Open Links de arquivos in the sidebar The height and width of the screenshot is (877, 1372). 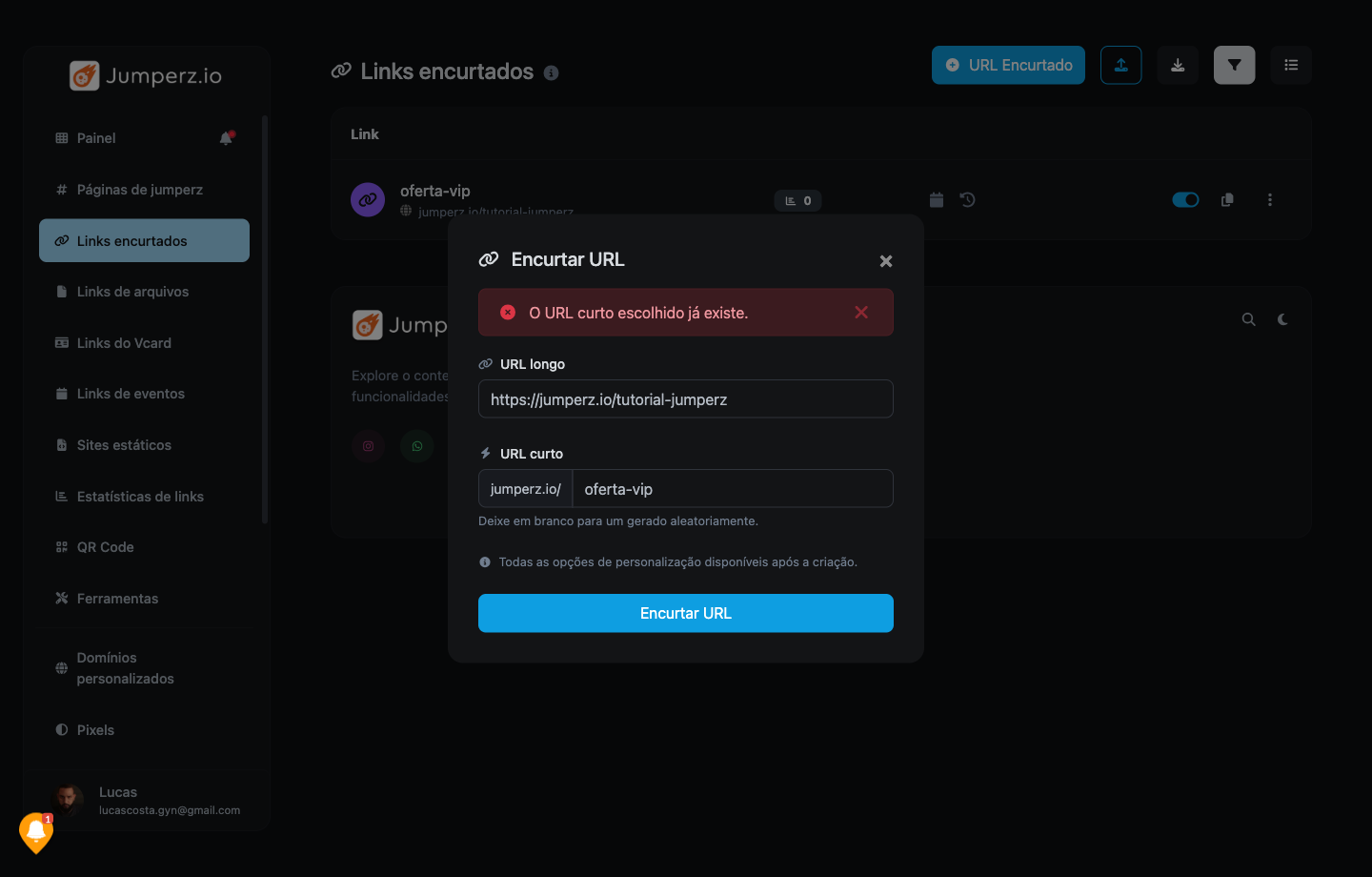tap(144, 292)
